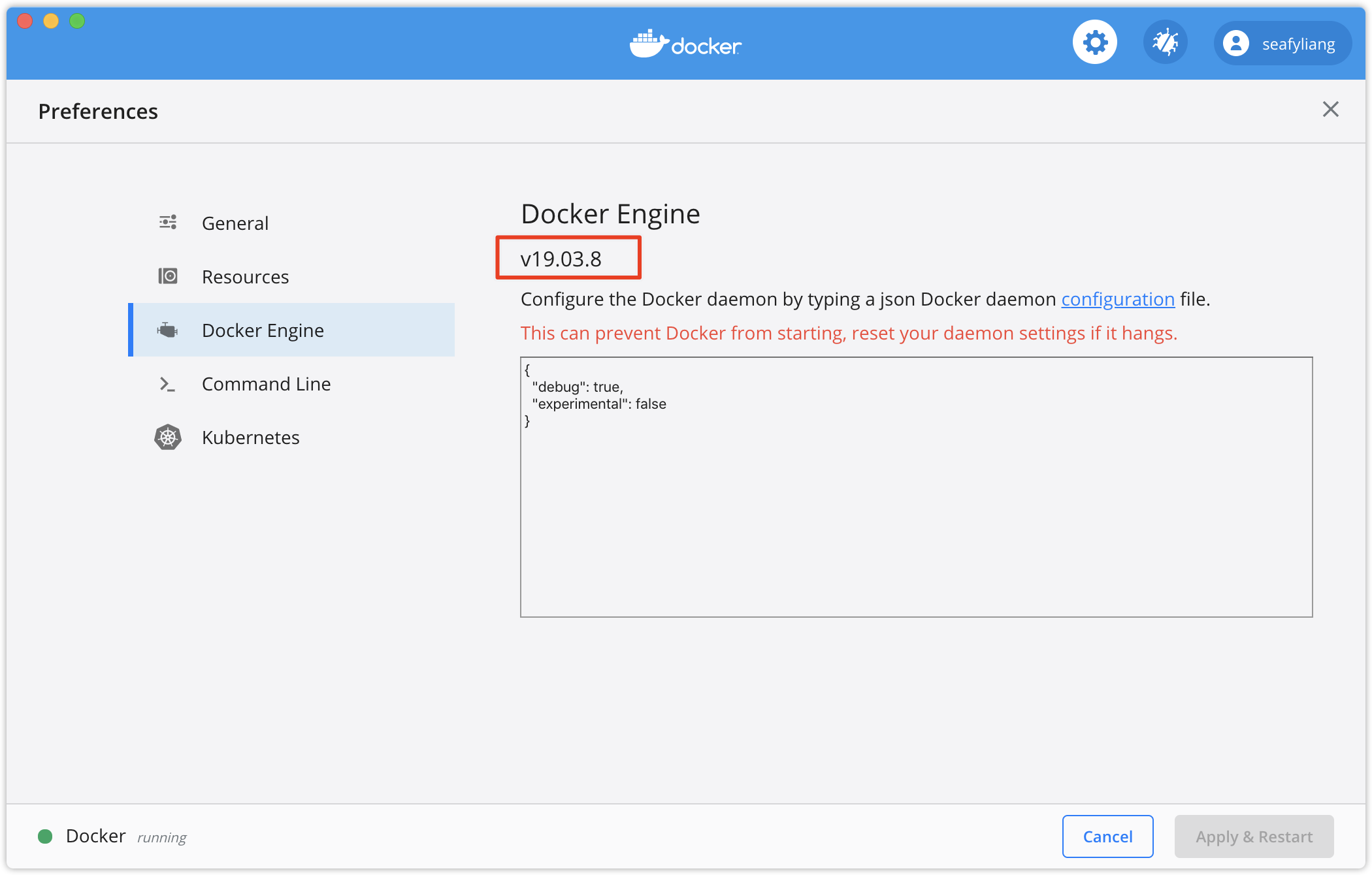Open the General settings icon
This screenshot has height=875, width=1372.
[168, 222]
